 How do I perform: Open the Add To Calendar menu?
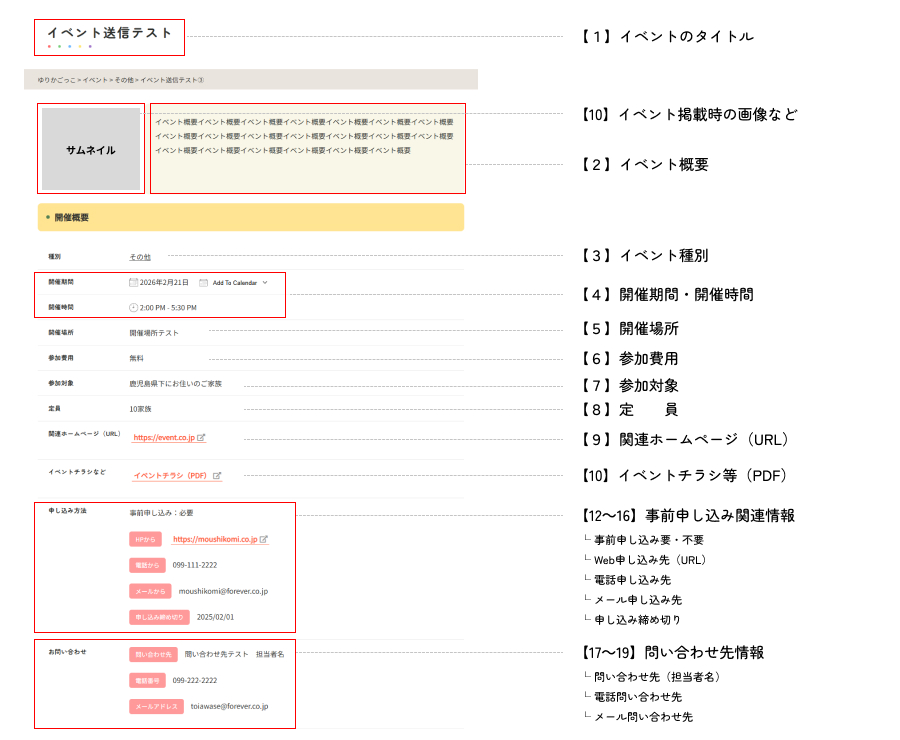[236, 283]
